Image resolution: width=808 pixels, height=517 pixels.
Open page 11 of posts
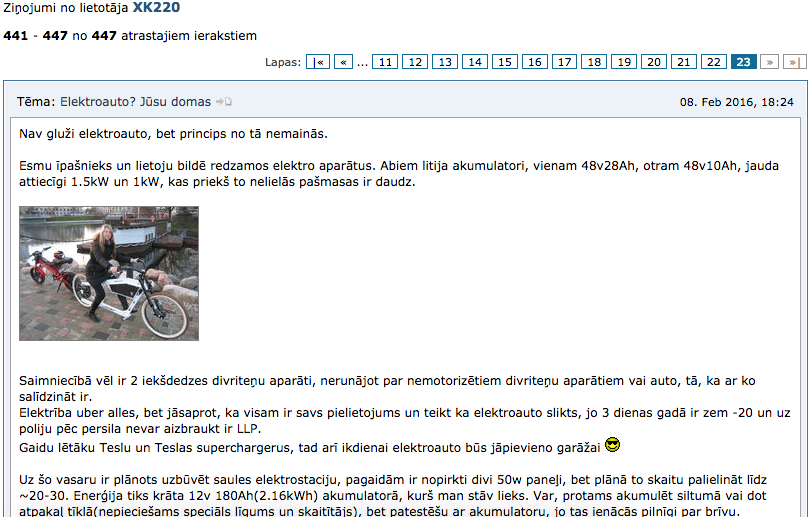385,62
